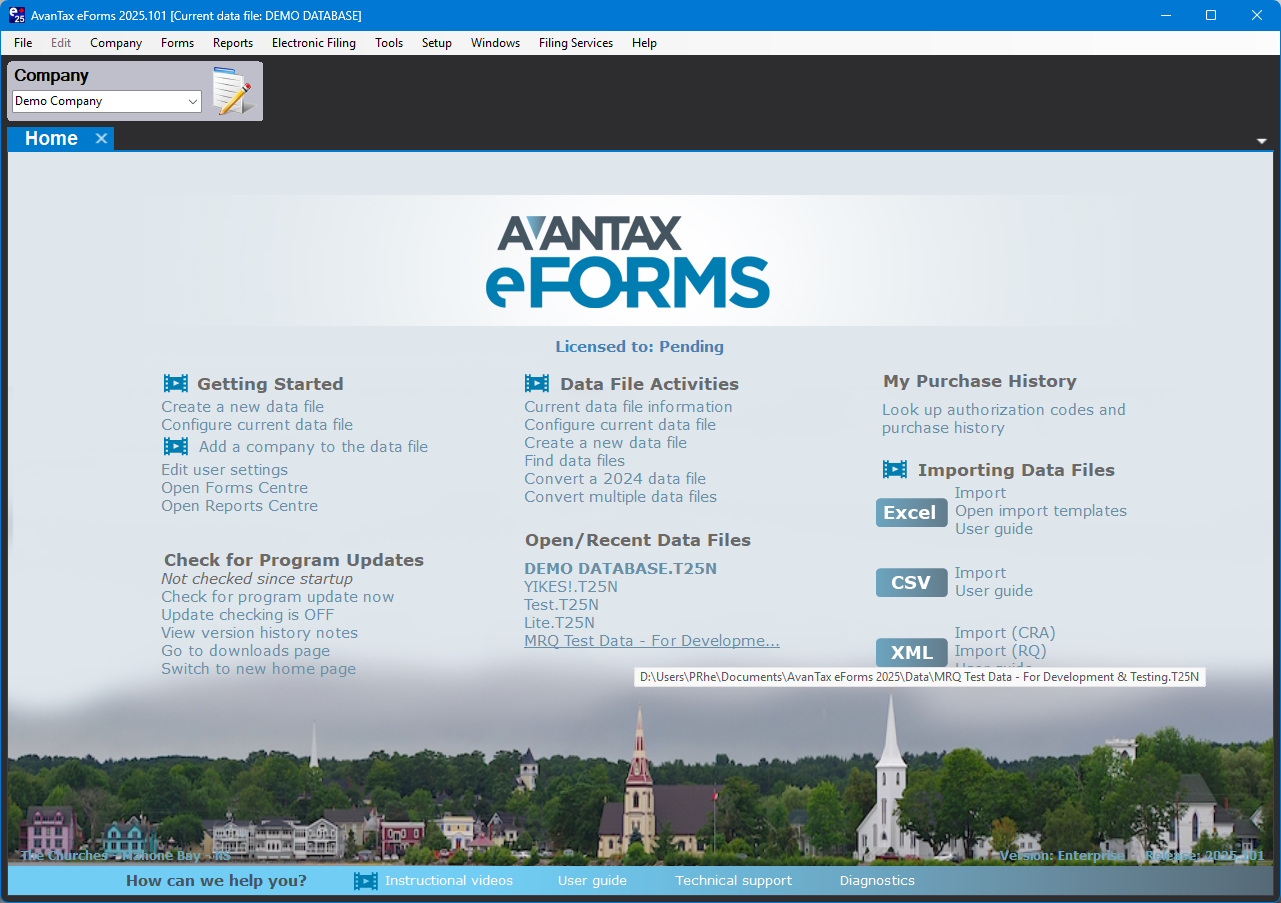Image resolution: width=1281 pixels, height=903 pixels.
Task: Click Open Reports Centre
Action: tap(239, 506)
